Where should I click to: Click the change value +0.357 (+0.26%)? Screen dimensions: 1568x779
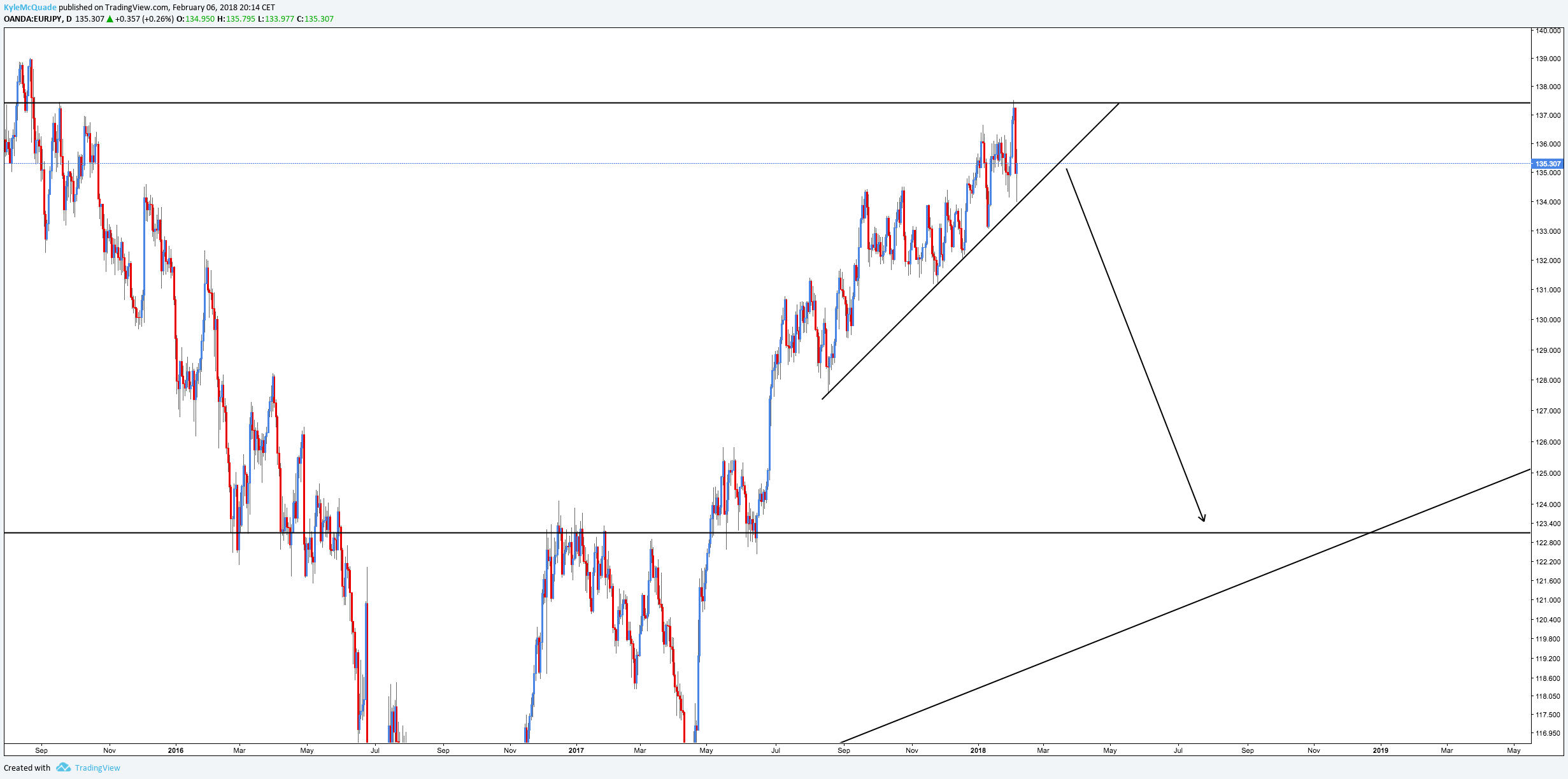145,18
